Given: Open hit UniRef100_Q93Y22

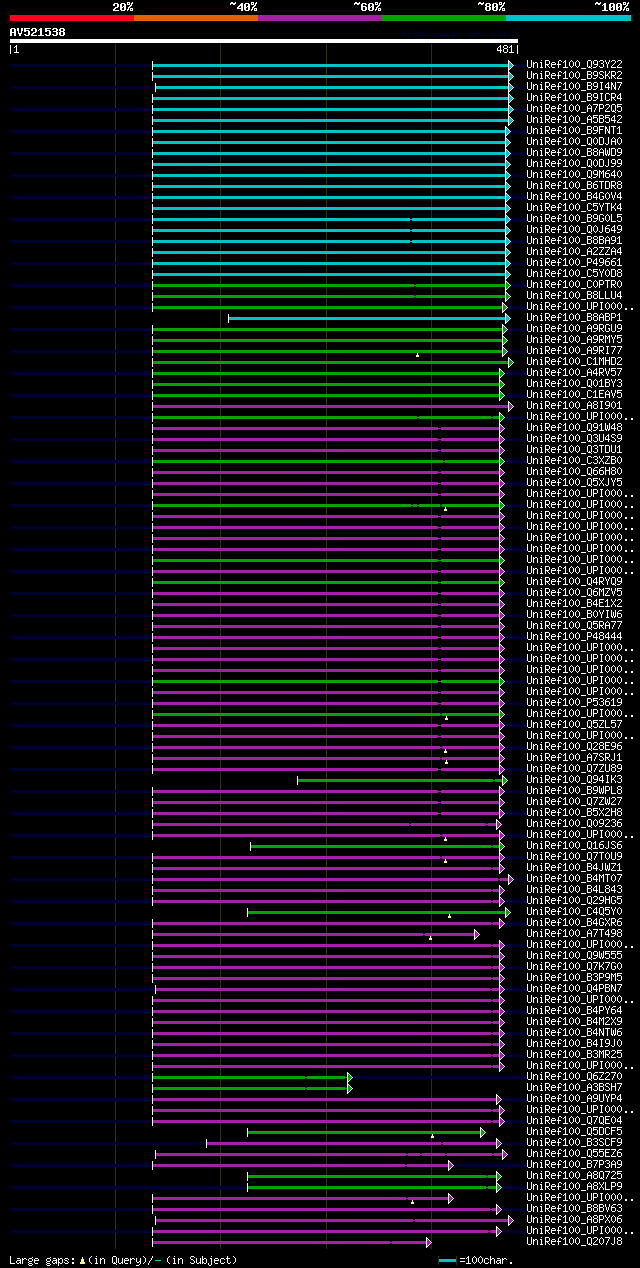Looking at the screenshot, I should pyautogui.click(x=574, y=64).
